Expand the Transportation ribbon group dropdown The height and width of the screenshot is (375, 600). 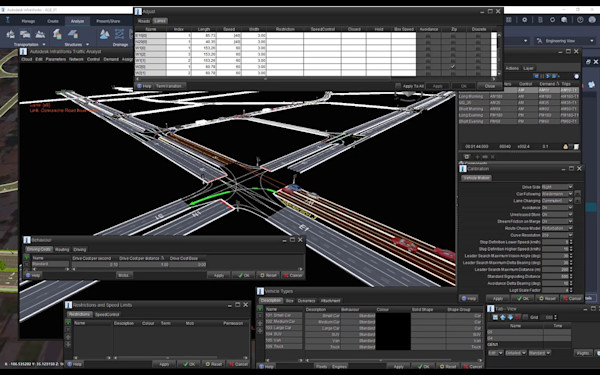tap(44, 45)
